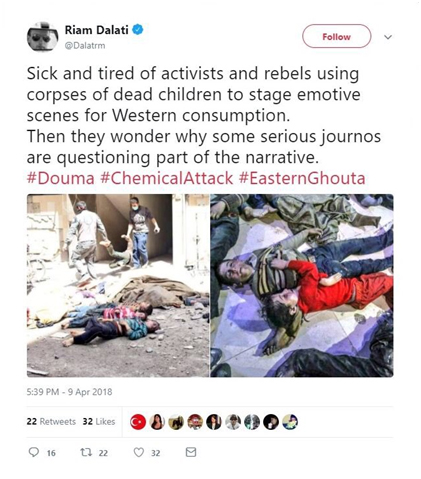
Task: Open the #ChemicalAttack hashtag
Action: (x=166, y=178)
